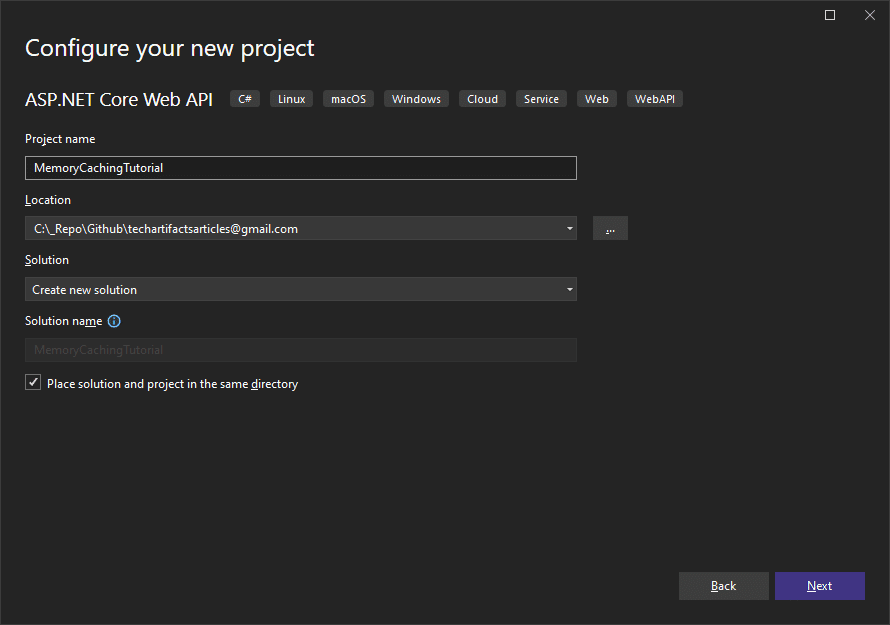Click the Location combo box field

(301, 228)
